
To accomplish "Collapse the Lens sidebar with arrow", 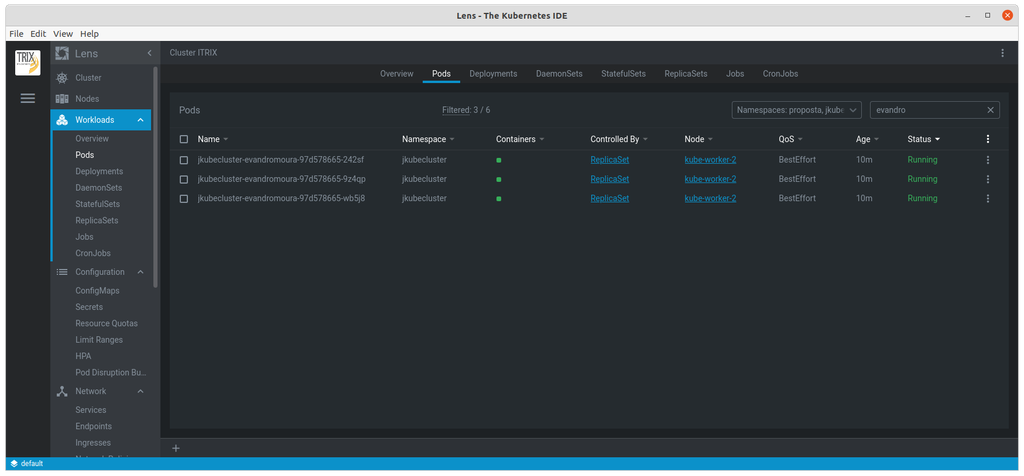I will (149, 53).
